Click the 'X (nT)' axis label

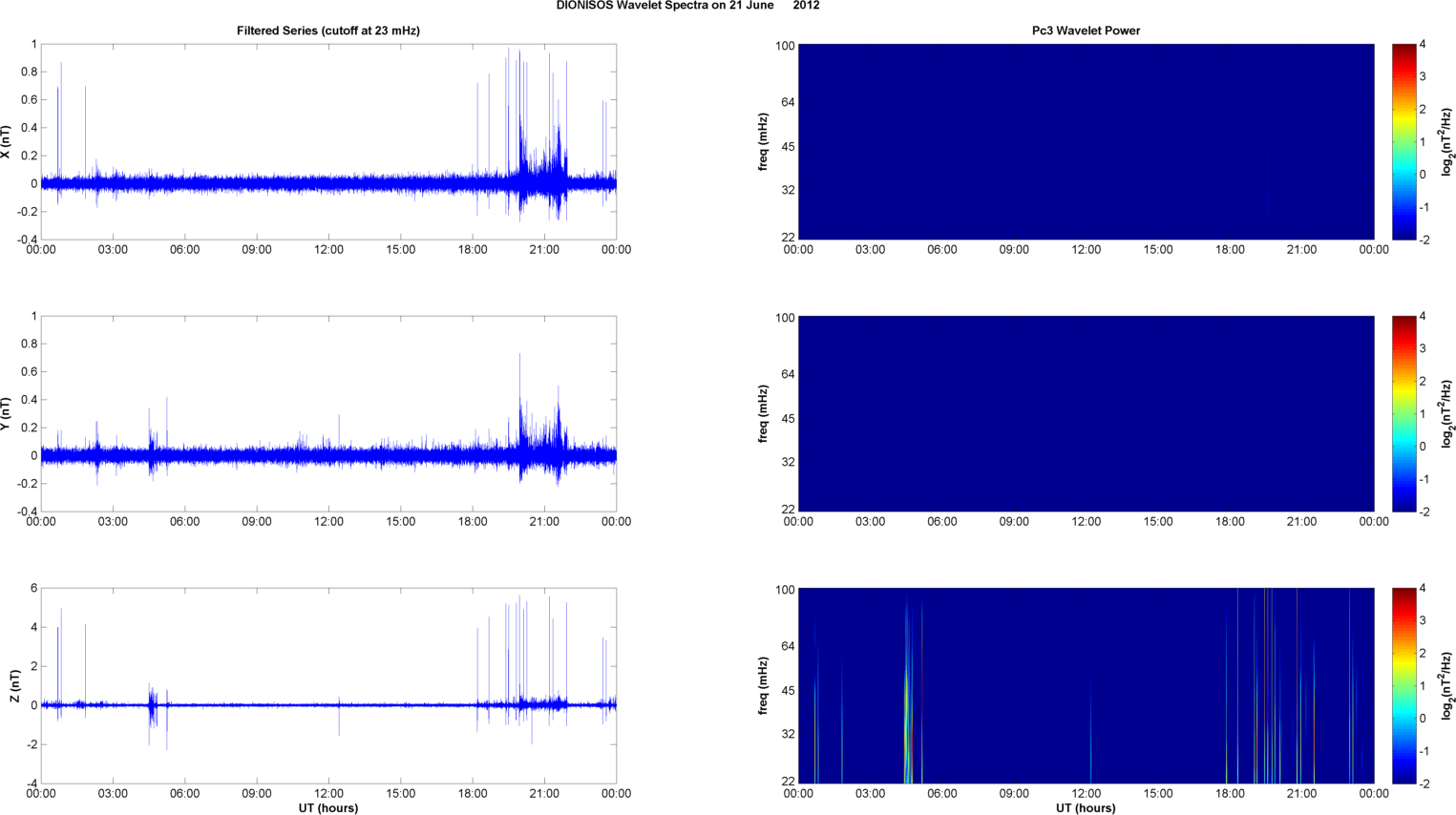tap(6, 142)
